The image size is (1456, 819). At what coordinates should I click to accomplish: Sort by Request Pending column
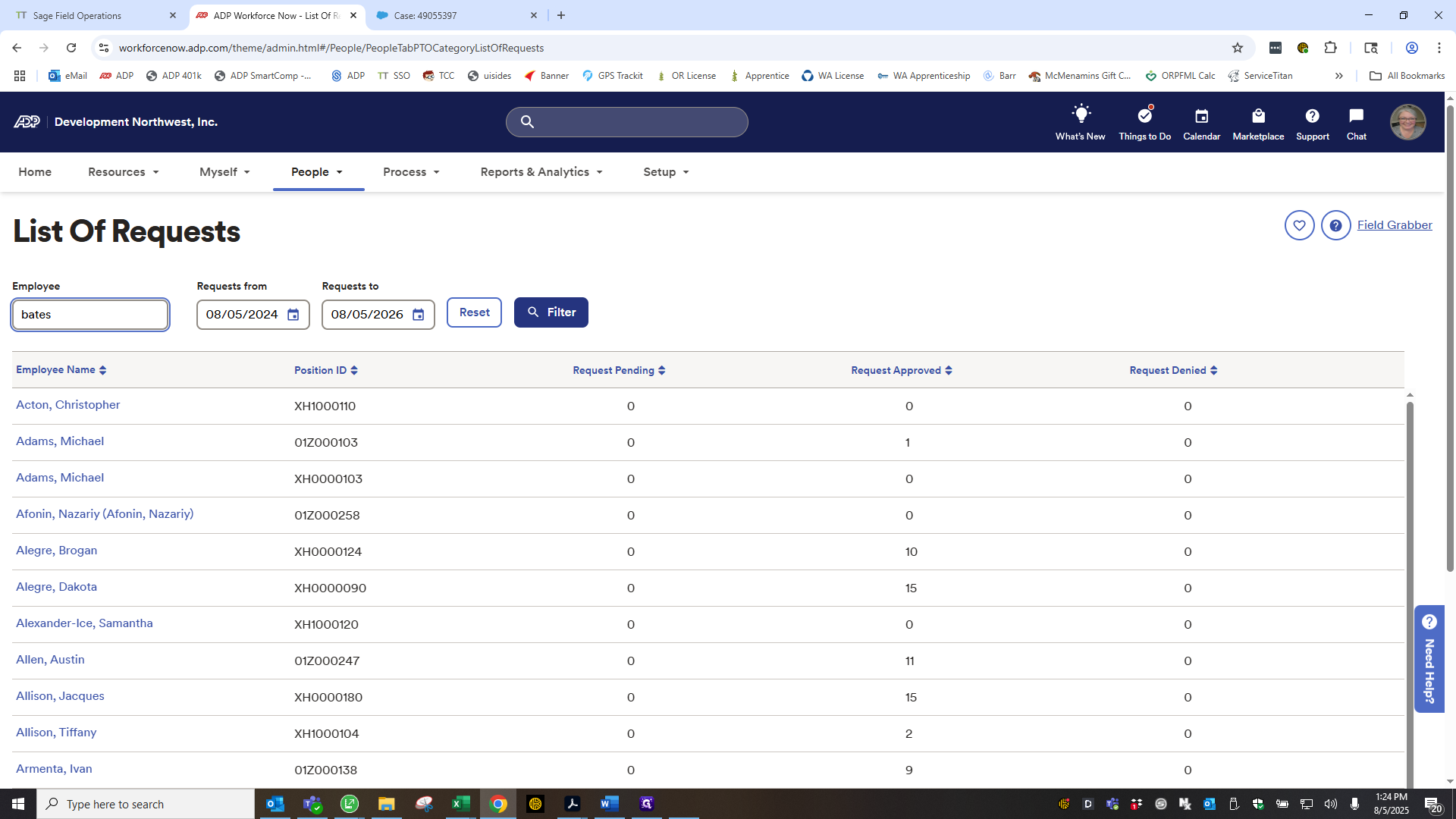(619, 370)
